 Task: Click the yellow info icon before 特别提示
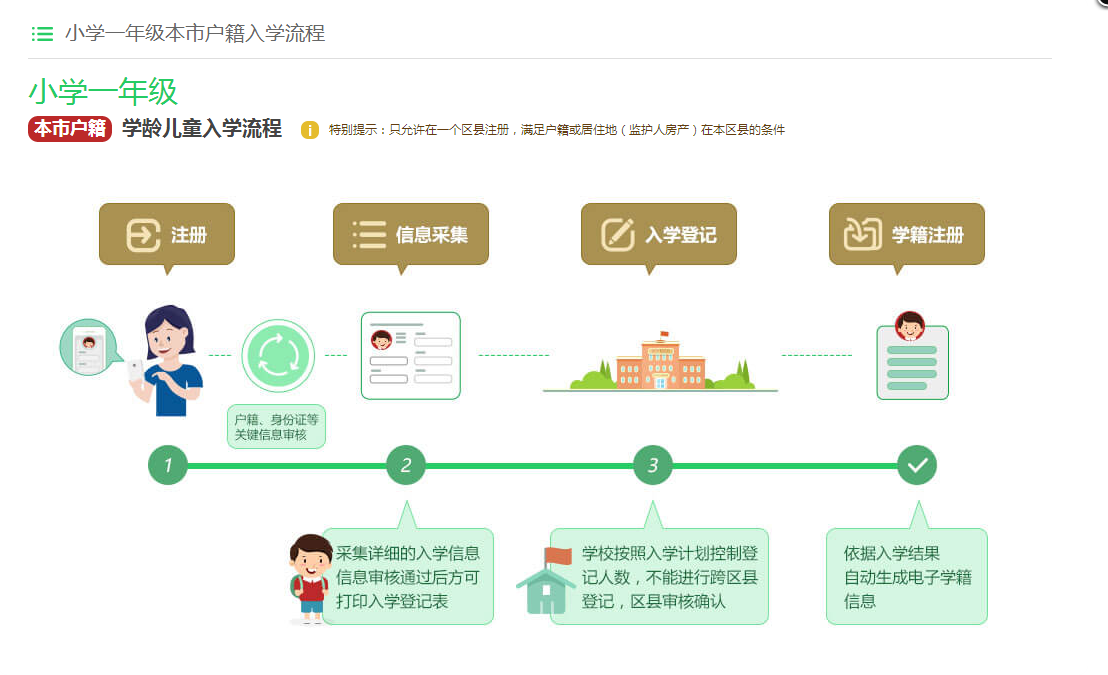point(310,130)
